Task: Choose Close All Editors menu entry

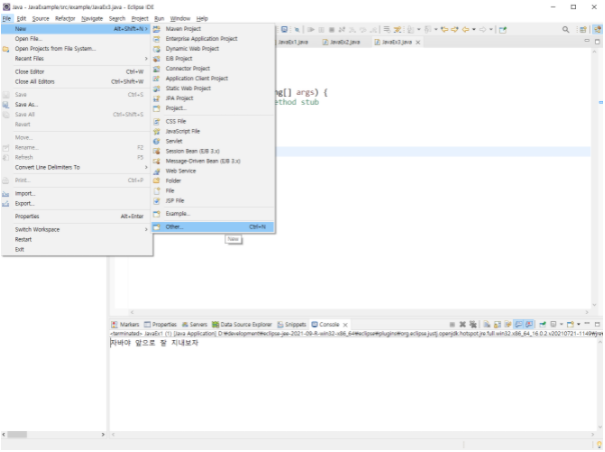Action: coord(77,82)
